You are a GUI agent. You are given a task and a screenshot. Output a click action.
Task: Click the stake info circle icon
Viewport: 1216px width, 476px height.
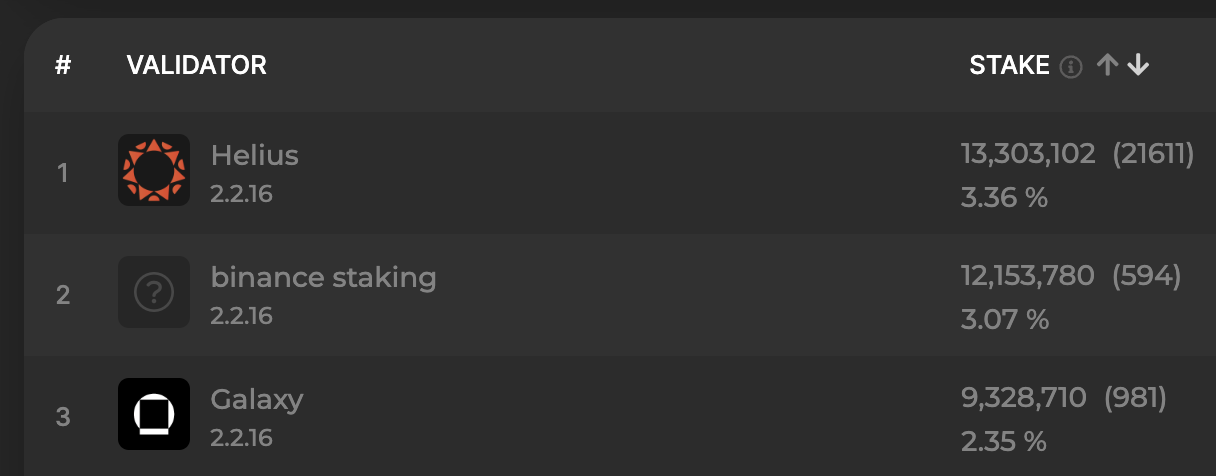(1071, 67)
